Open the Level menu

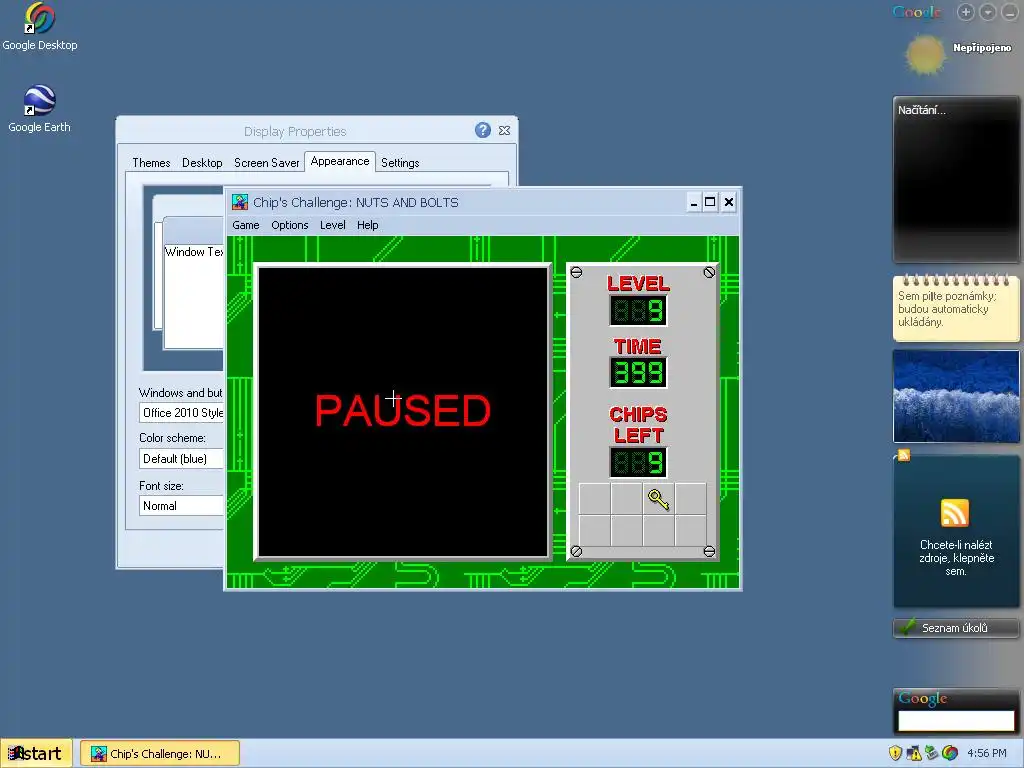(x=332, y=225)
